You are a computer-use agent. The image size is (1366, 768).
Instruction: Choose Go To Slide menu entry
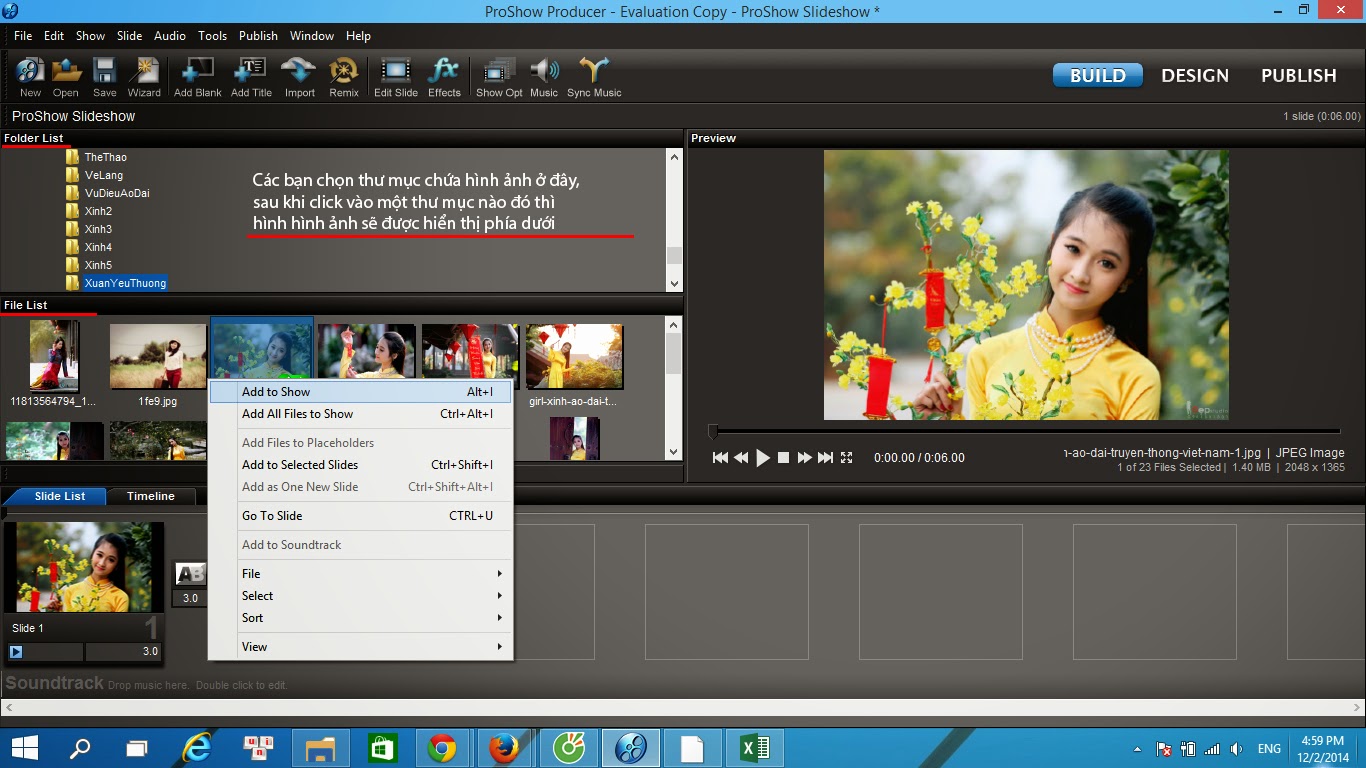click(360, 516)
